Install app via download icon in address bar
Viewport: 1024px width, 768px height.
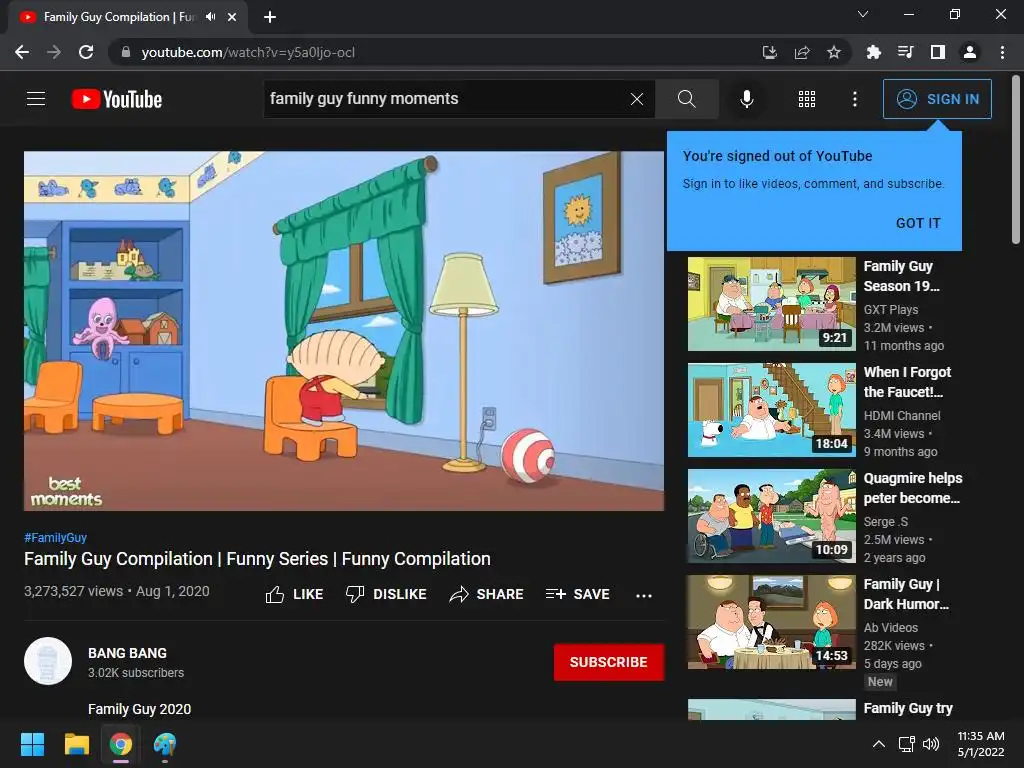770,52
